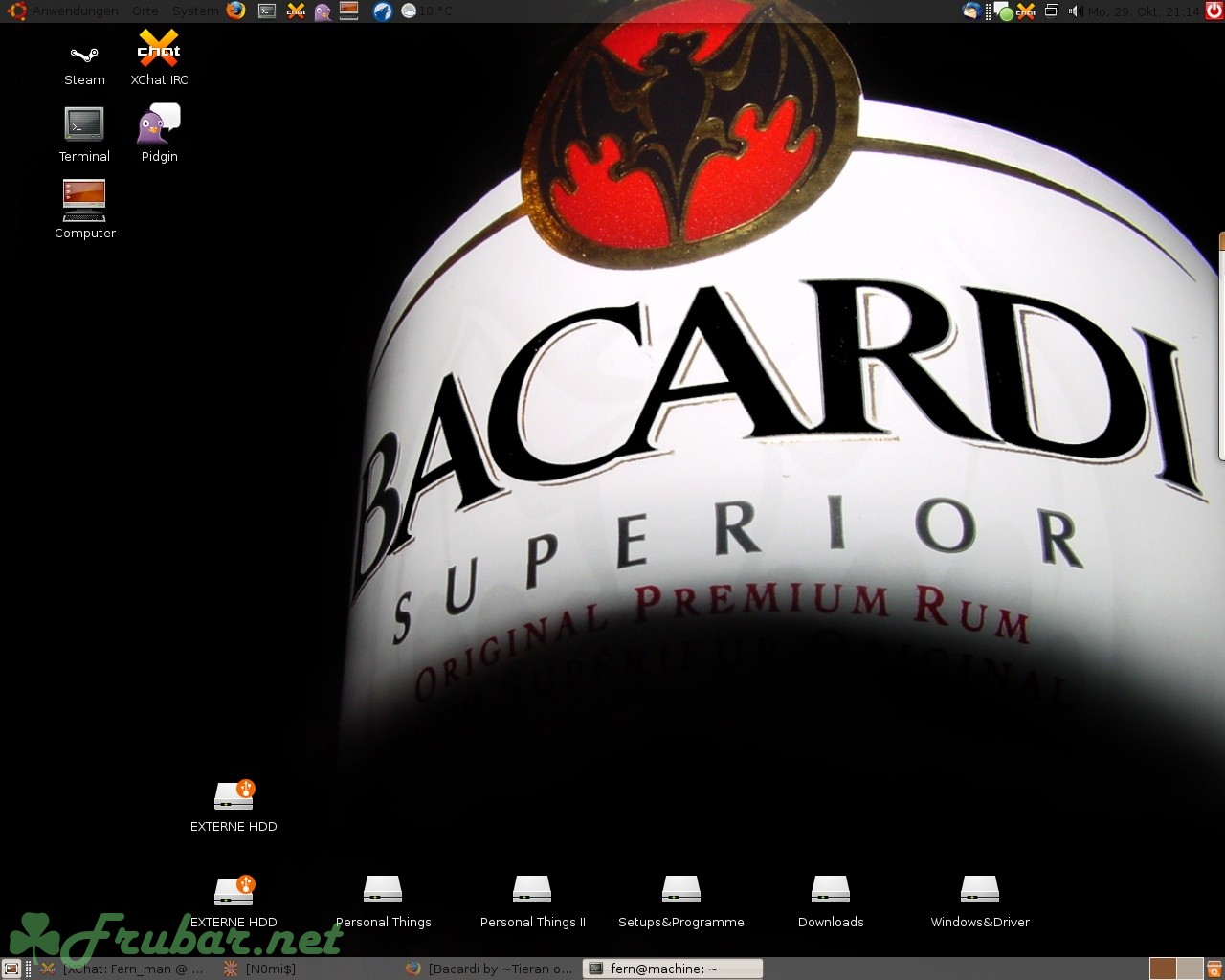Click the XChat tray icon
Screen dimensions: 1225x980
(x=1026, y=11)
